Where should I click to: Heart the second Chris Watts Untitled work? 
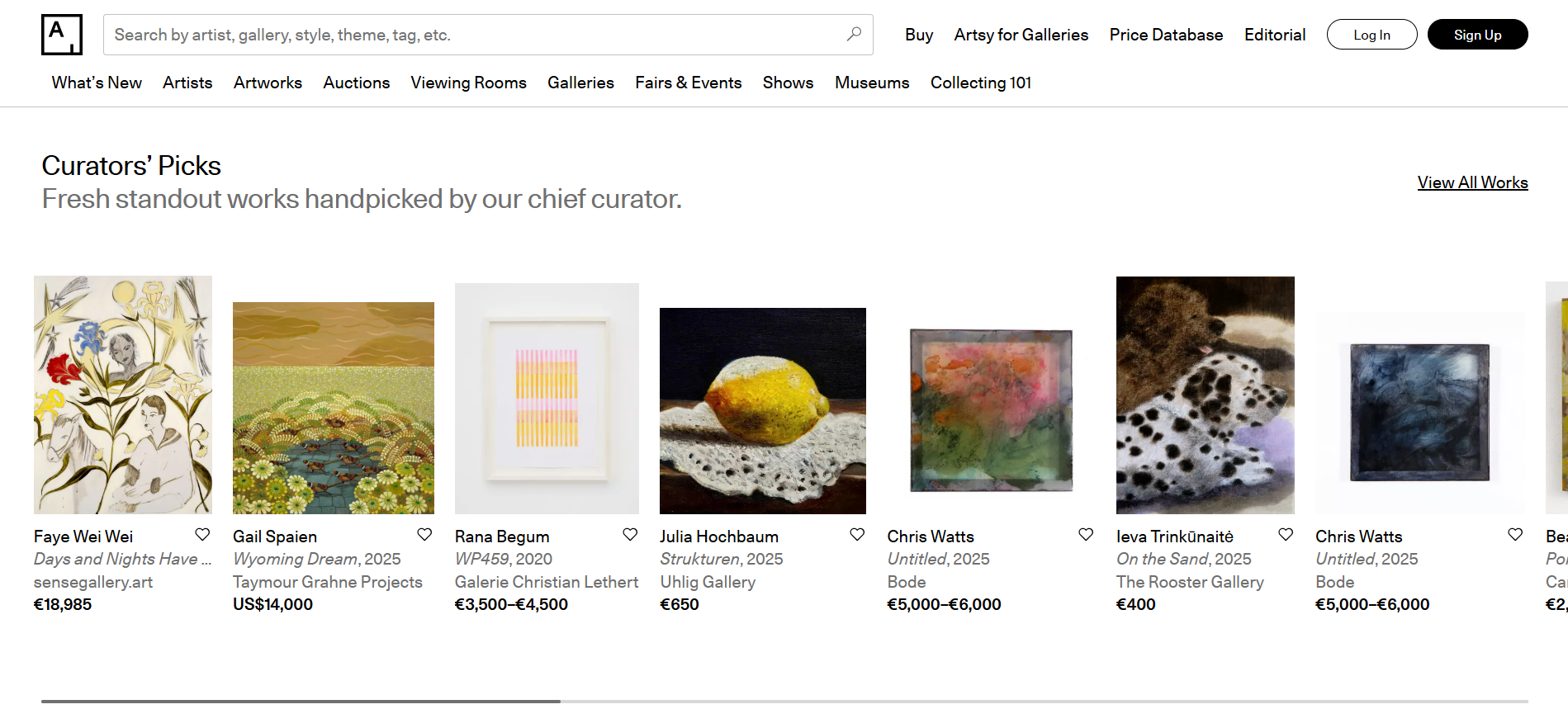[1515, 535]
